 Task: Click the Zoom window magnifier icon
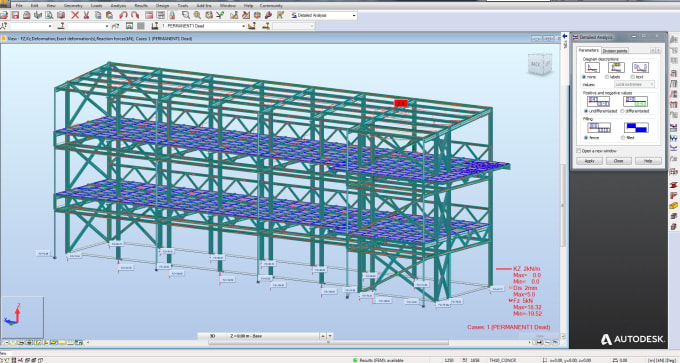(x=186, y=15)
